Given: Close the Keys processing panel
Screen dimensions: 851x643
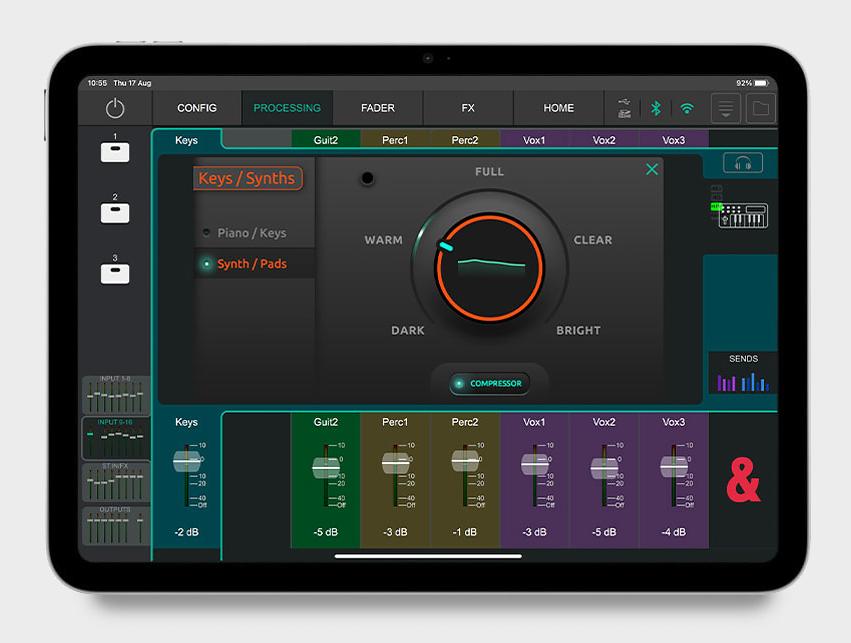Looking at the screenshot, I should 652,170.
